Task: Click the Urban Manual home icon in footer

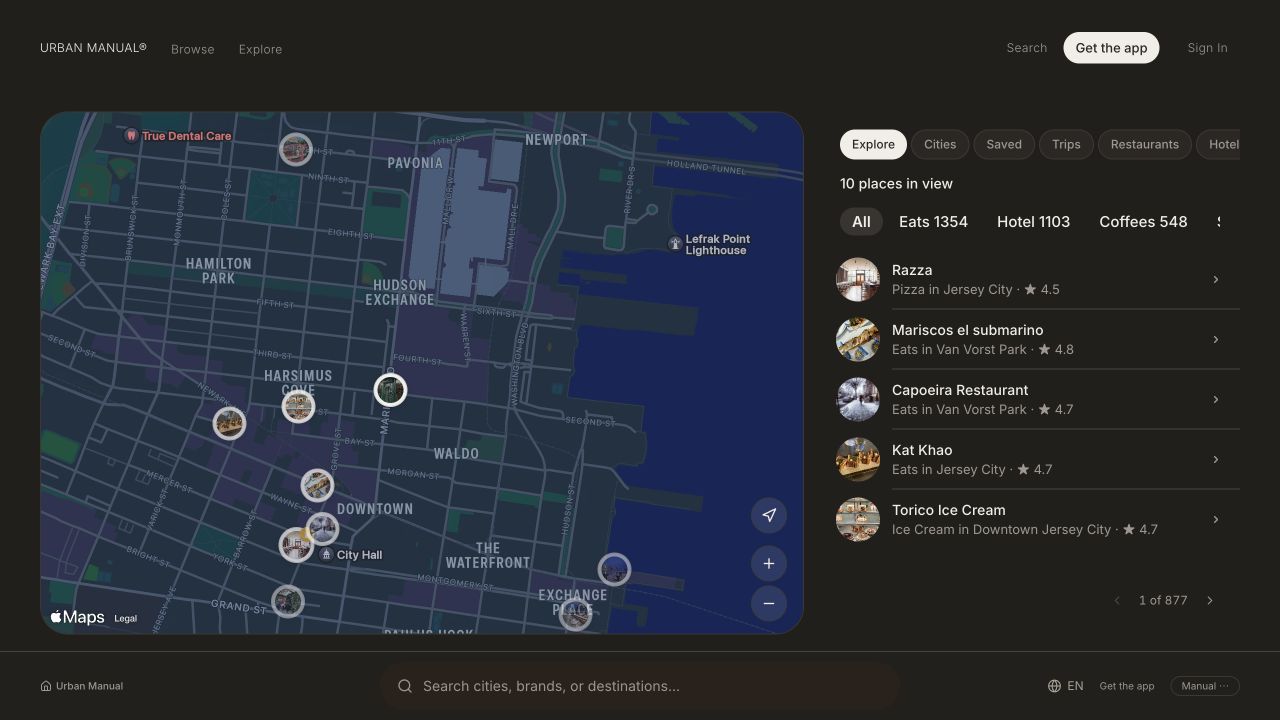Action: 46,686
